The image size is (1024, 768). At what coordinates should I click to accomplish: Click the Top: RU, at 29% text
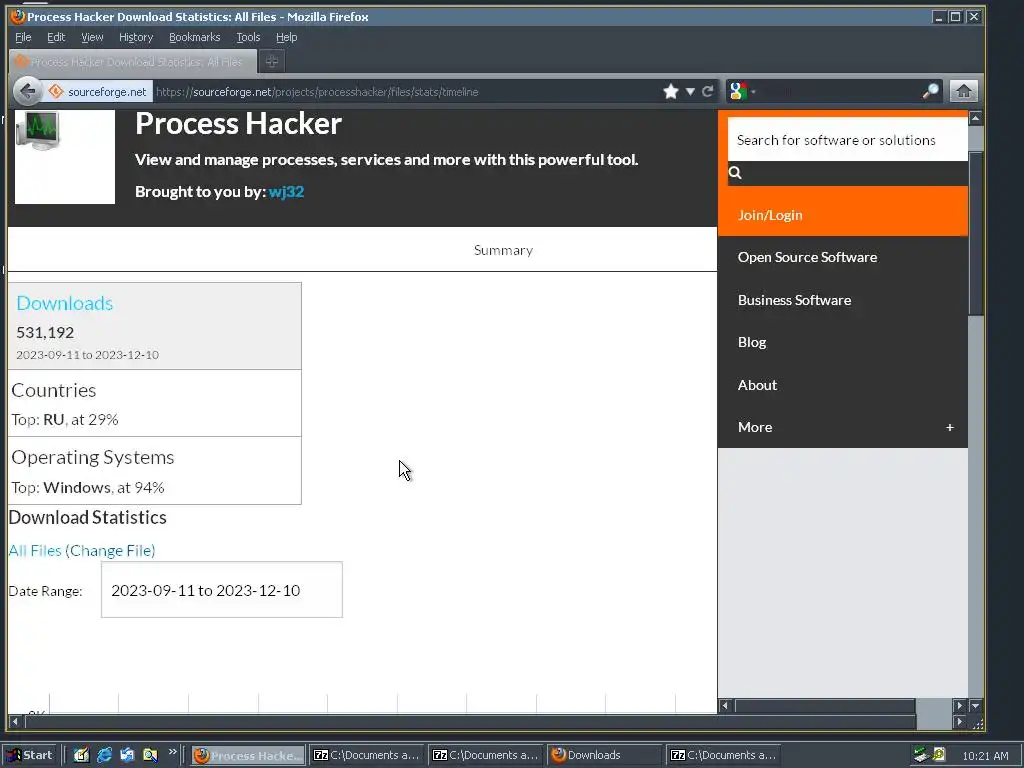point(65,420)
